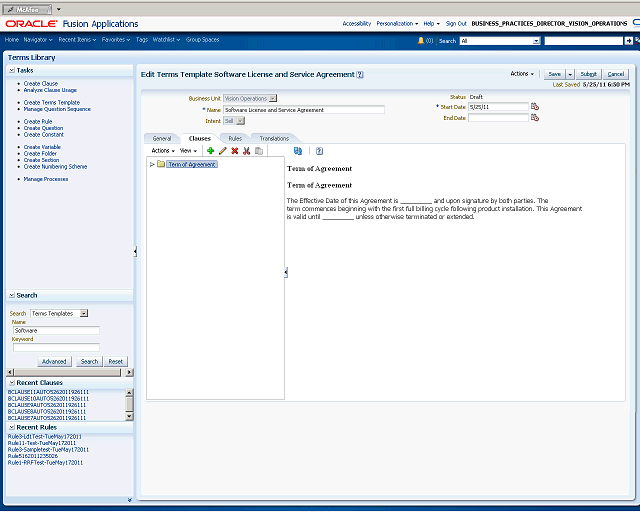Click the Create Numbering Scheme link

click(56, 167)
